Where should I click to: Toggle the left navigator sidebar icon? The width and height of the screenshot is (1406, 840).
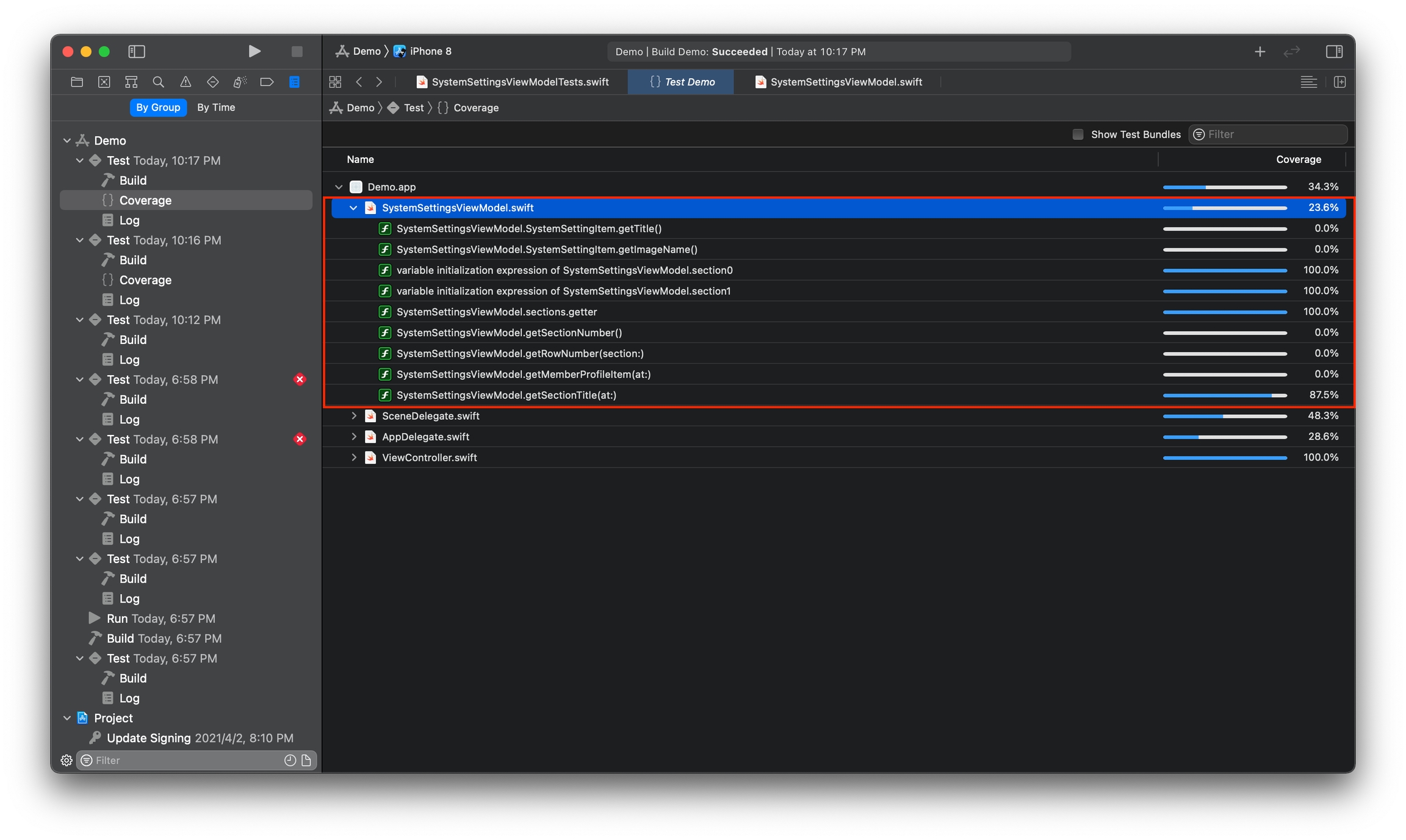coord(137,51)
